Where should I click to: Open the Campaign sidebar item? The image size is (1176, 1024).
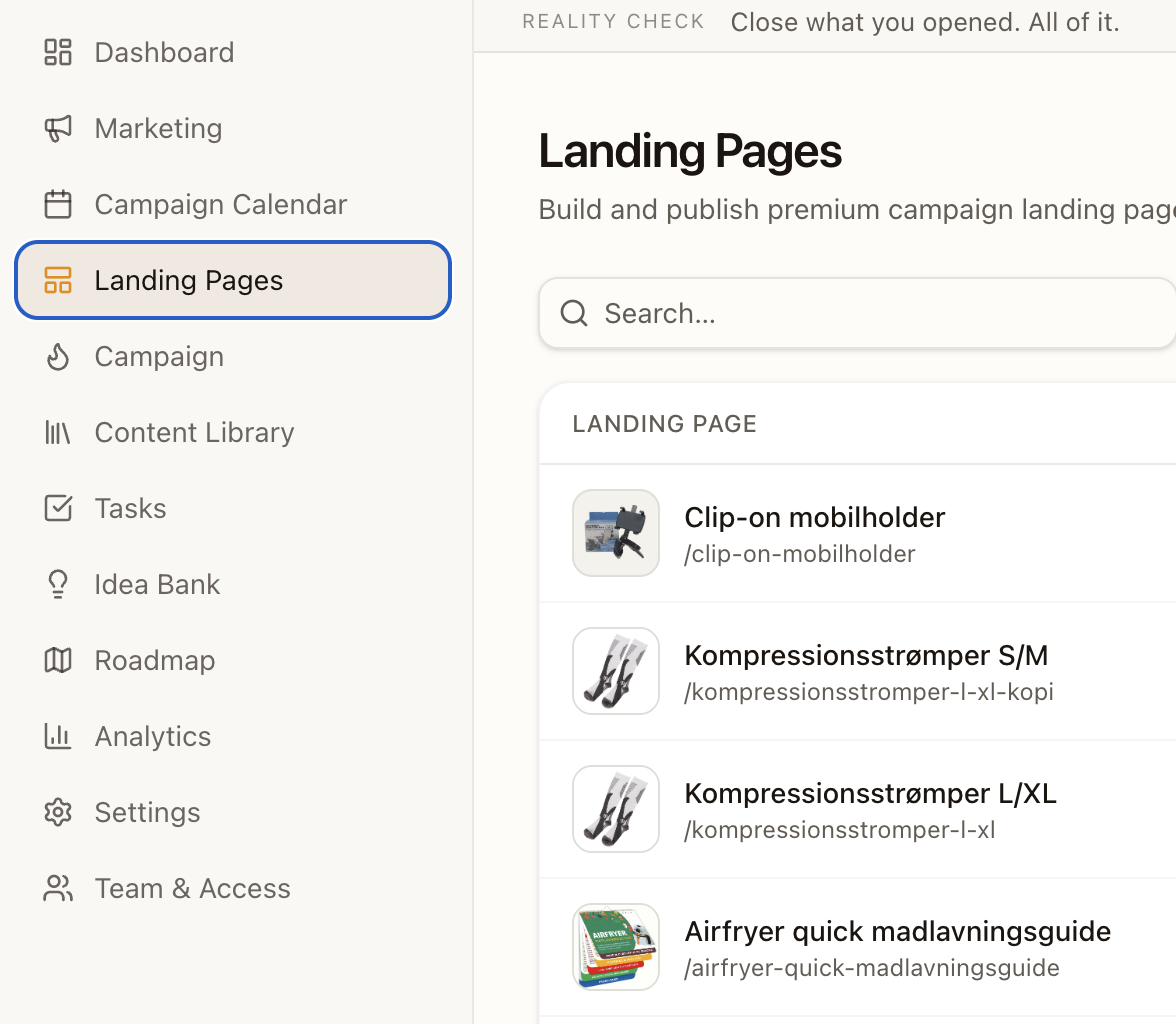(x=233, y=356)
